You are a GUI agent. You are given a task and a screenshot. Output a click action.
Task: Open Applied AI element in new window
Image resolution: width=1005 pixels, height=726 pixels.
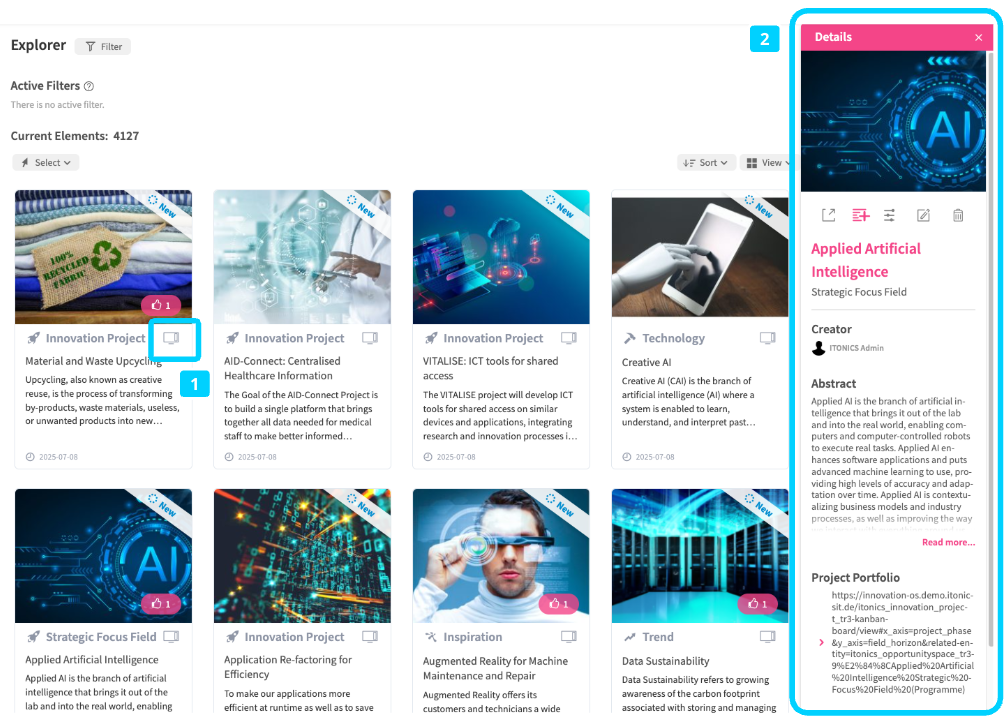click(x=828, y=215)
